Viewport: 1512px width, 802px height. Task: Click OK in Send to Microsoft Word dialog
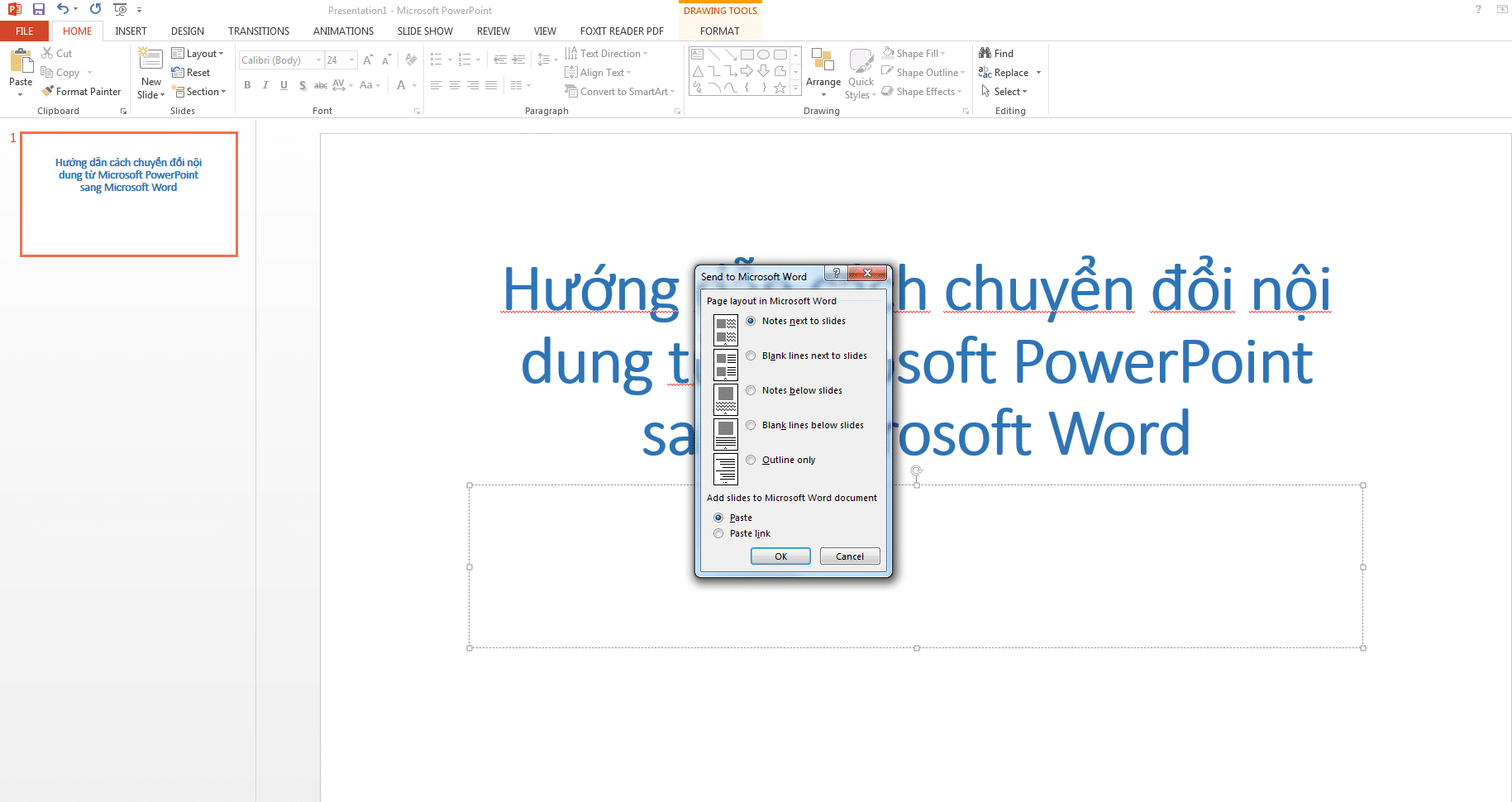tap(780, 556)
